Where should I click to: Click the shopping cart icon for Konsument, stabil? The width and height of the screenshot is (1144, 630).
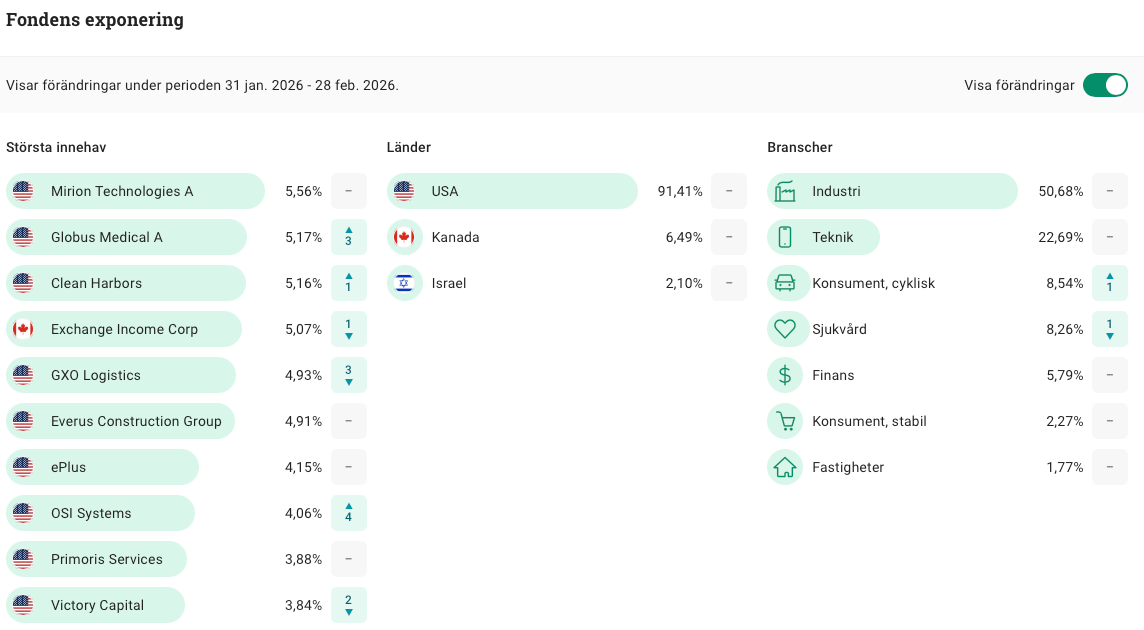coord(785,421)
